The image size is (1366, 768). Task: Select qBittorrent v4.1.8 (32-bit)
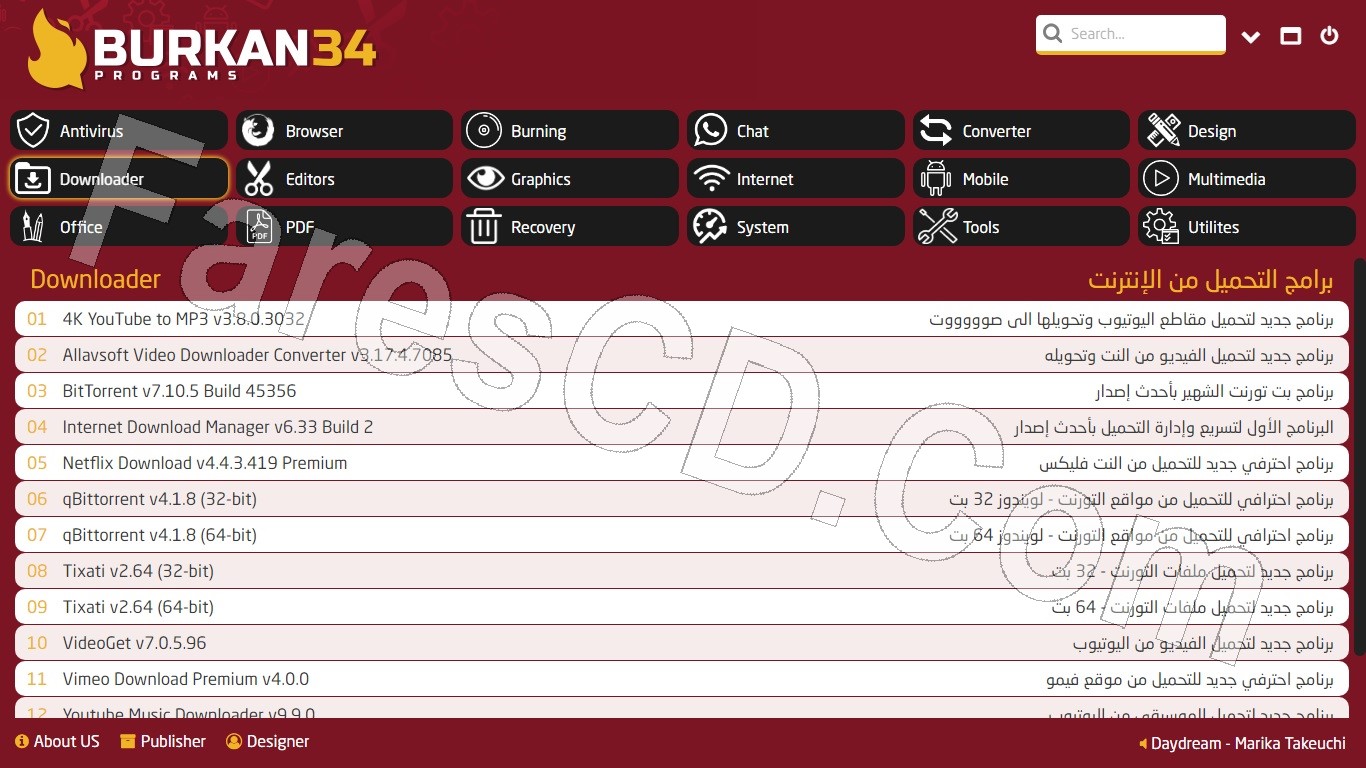click(682, 499)
